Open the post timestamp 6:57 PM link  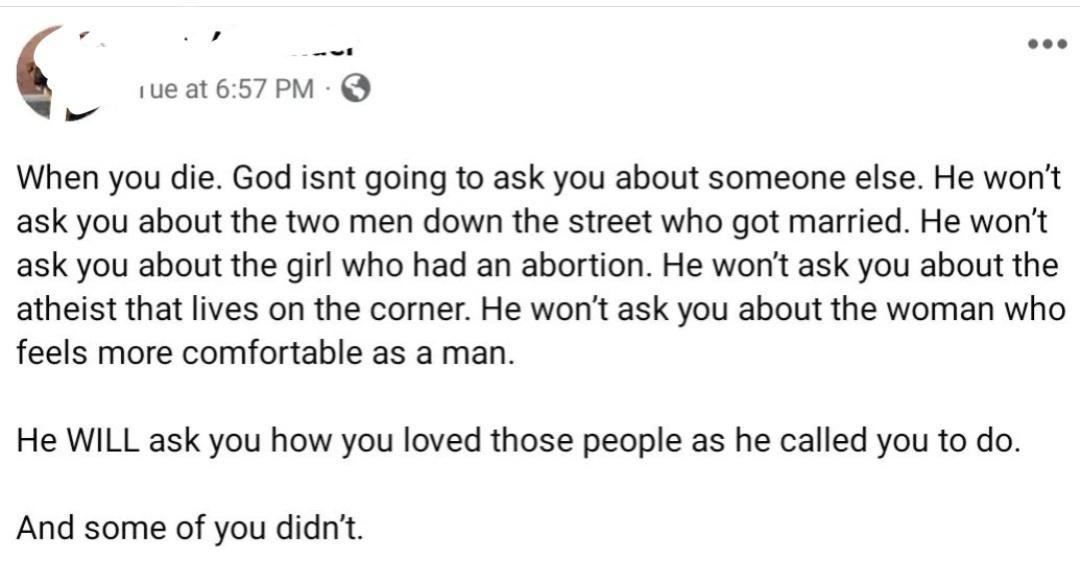pyautogui.click(x=224, y=90)
